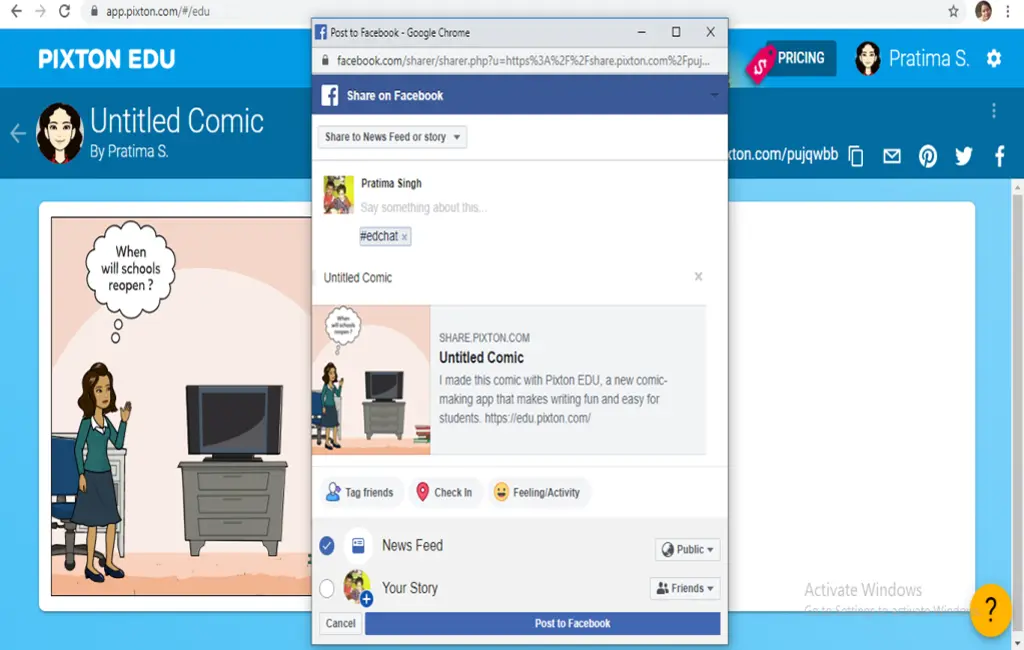Click the browser forward arrow
The image size is (1024, 650).
(40, 11)
